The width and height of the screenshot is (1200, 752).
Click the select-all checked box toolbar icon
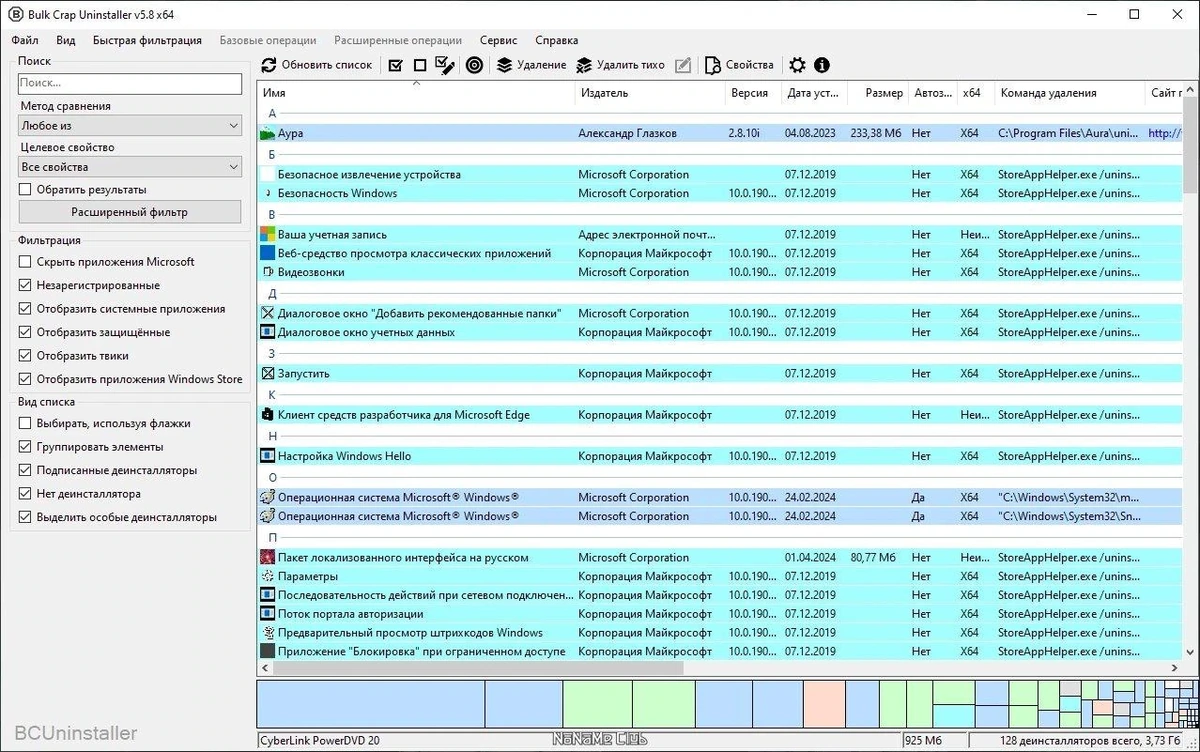pyautogui.click(x=395, y=65)
